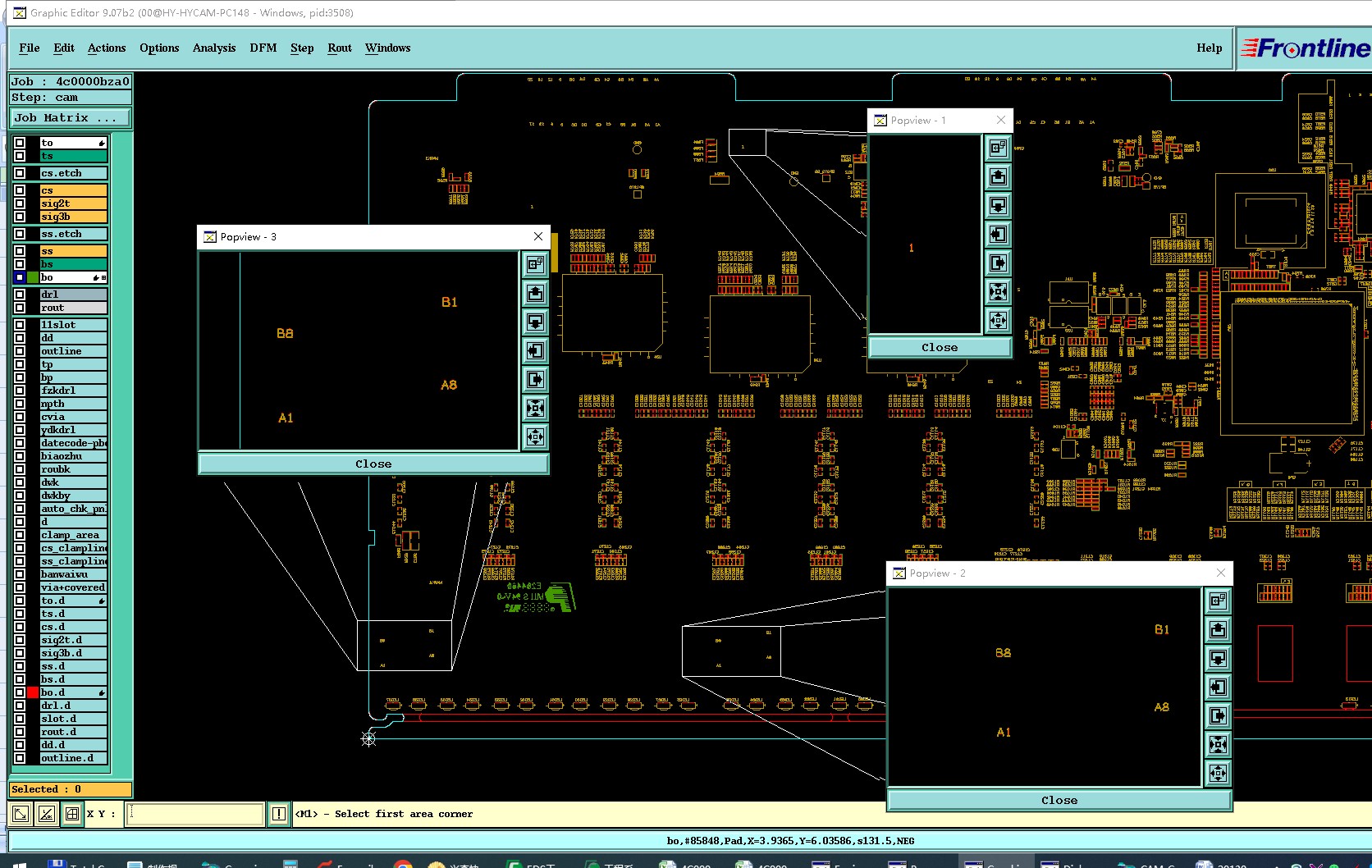Click Close button in Popview - 3
The width and height of the screenshot is (1372, 868).
click(x=373, y=464)
